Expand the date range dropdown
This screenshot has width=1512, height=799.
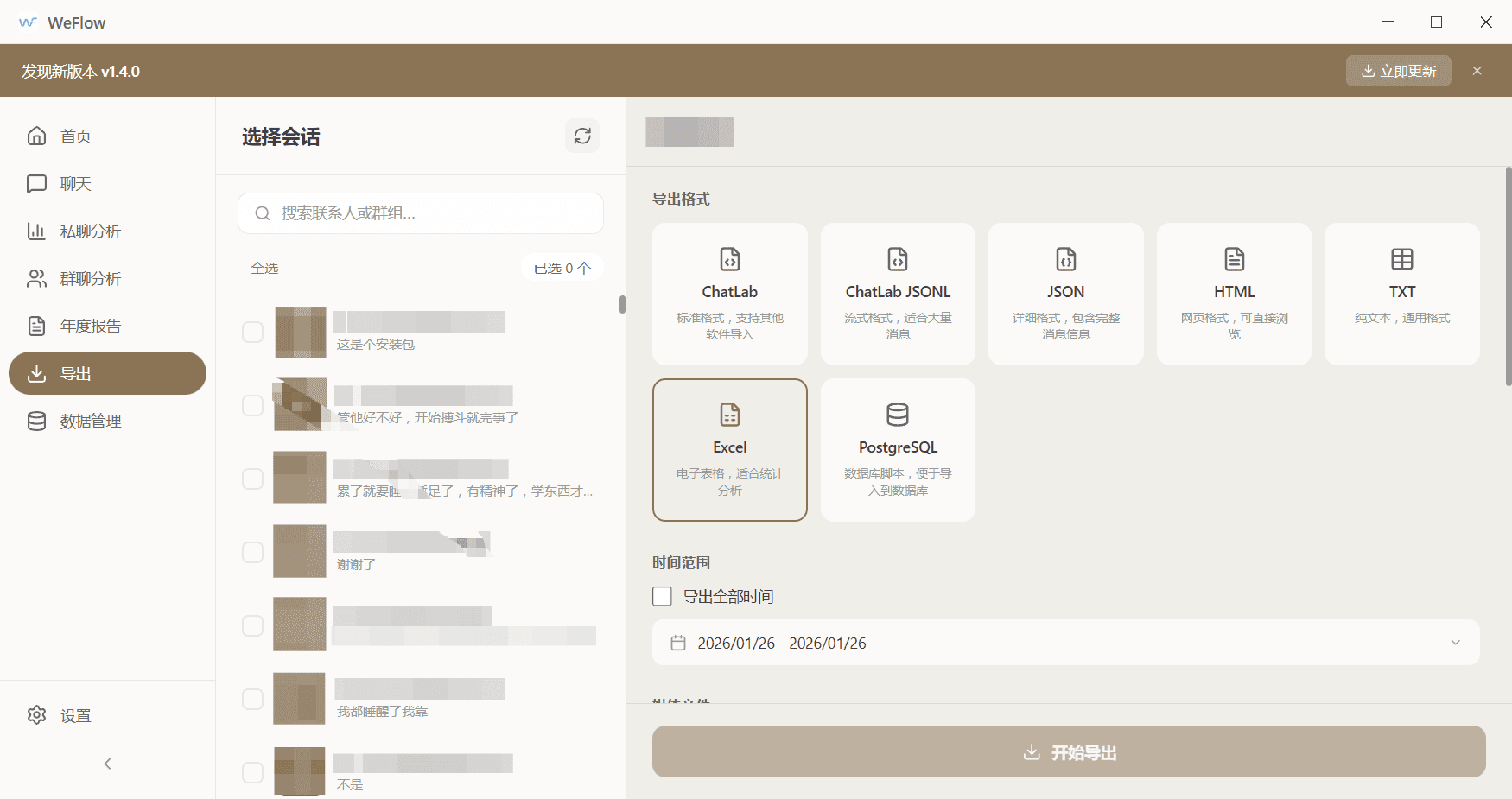coord(1455,643)
